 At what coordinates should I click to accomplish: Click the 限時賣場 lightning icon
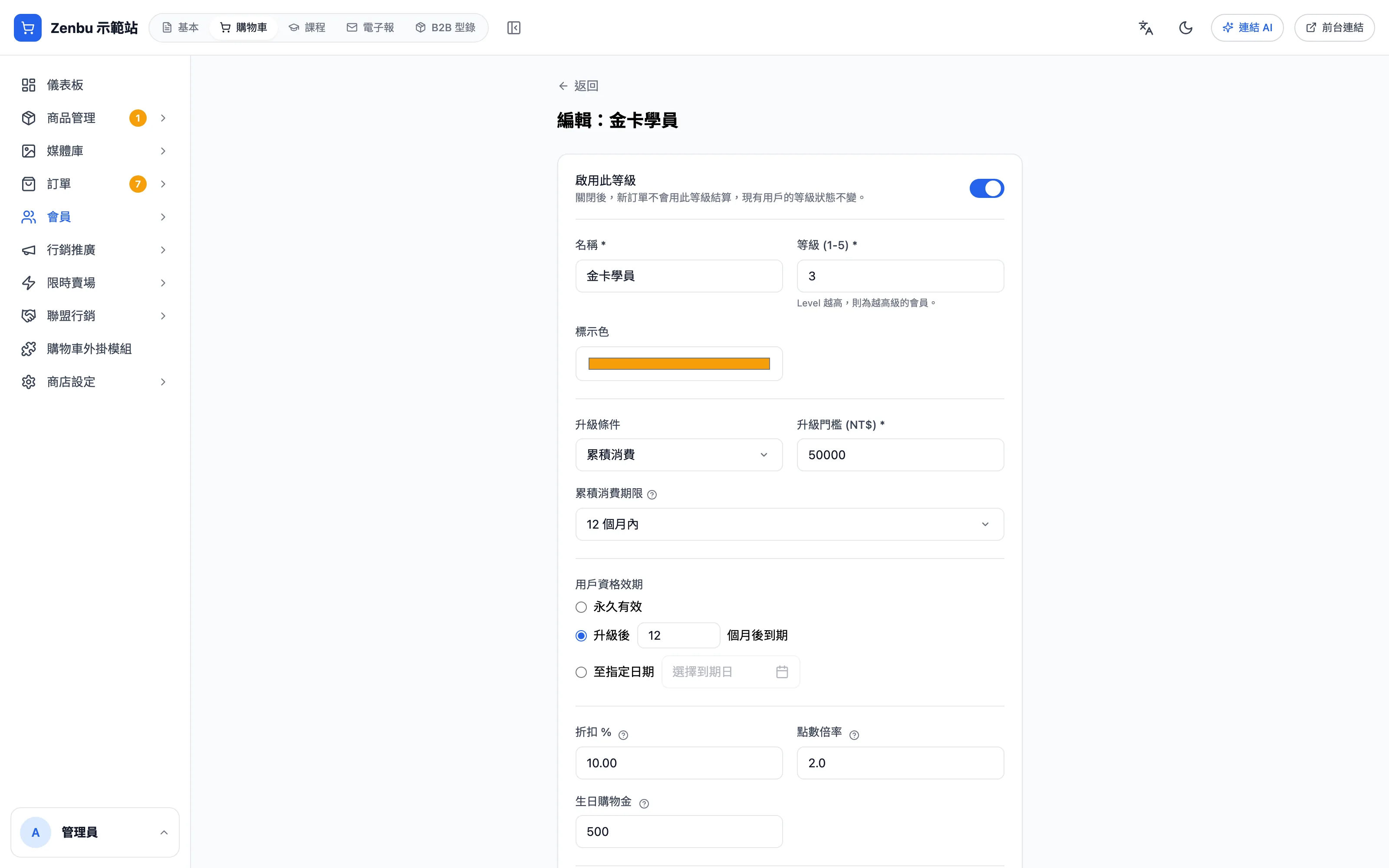pyautogui.click(x=29, y=283)
